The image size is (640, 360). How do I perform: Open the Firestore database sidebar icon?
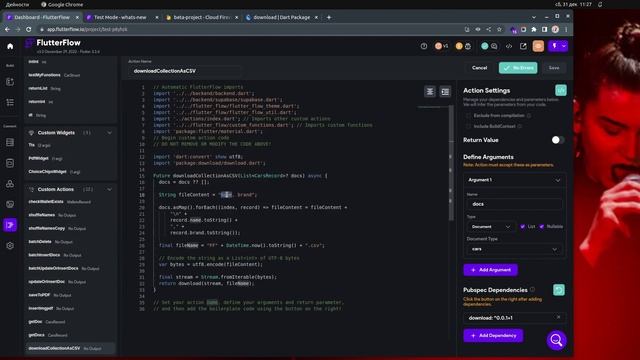[x=10, y=142]
